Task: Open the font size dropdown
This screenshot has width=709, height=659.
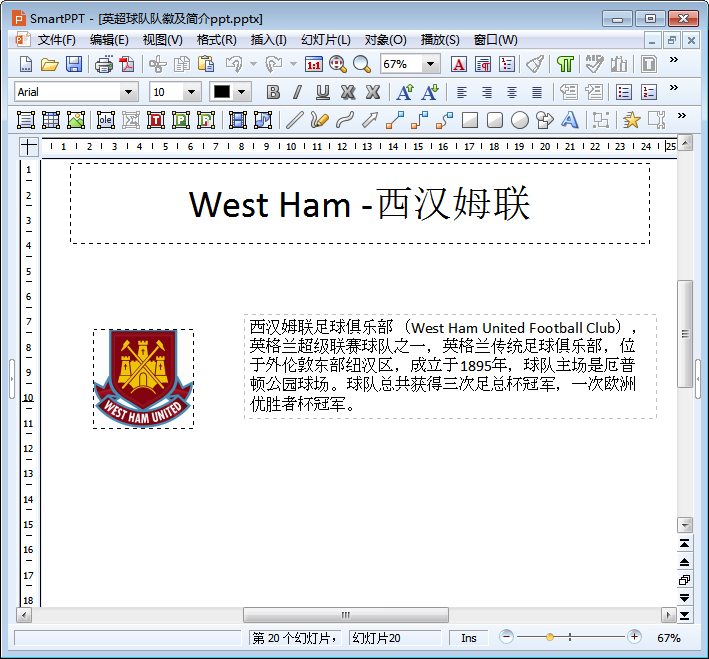Action: 192,92
